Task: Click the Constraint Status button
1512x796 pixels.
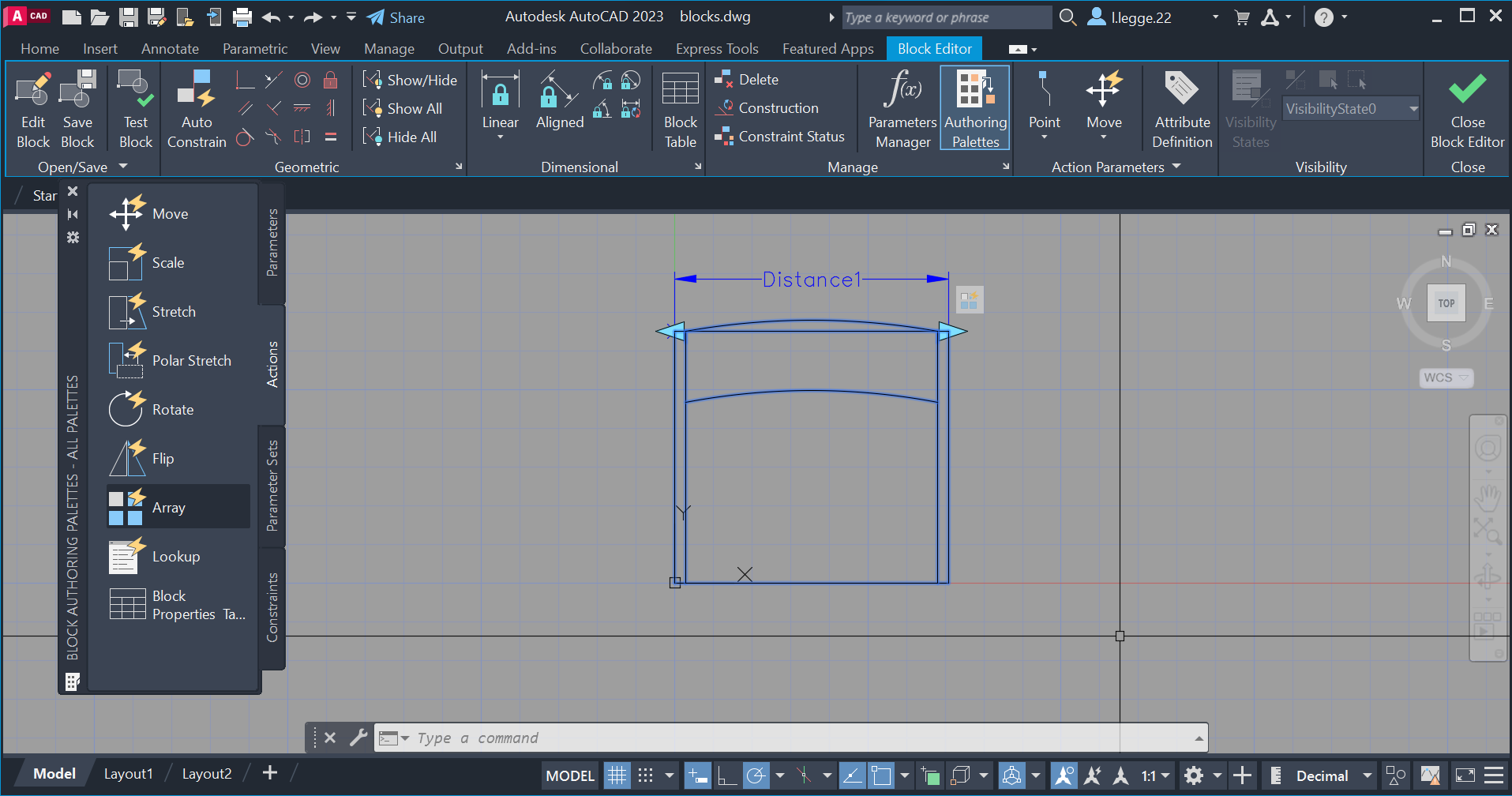Action: click(779, 136)
